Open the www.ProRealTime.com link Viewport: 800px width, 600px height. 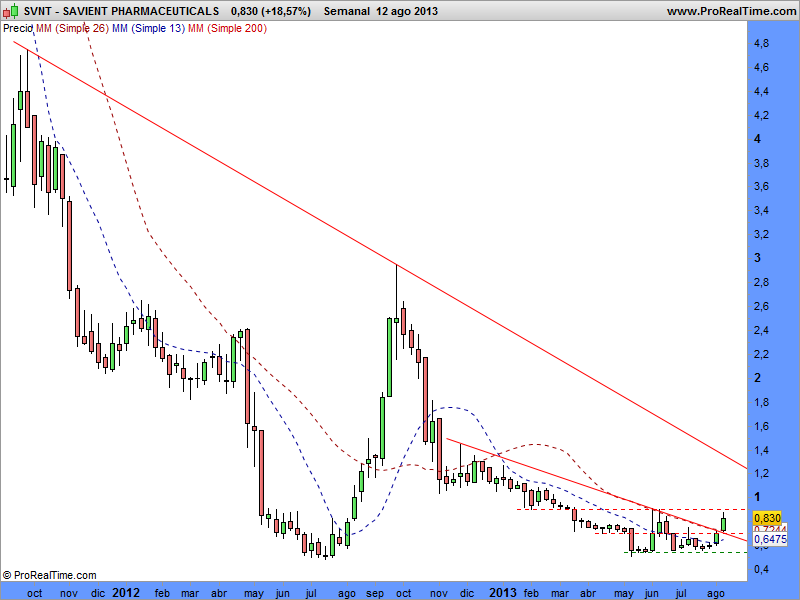731,11
